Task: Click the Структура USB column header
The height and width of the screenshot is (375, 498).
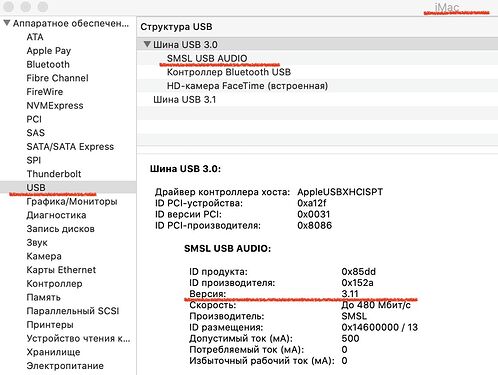Action: [176, 27]
